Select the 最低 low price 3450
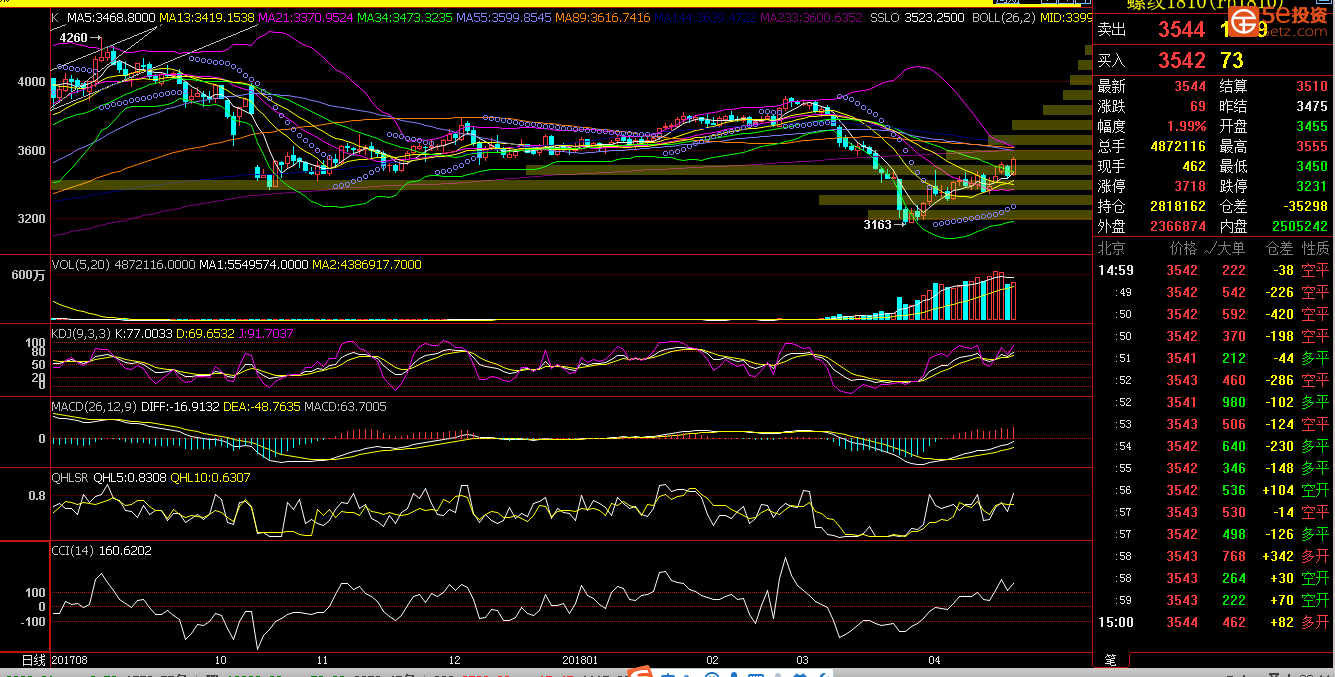 point(1312,166)
